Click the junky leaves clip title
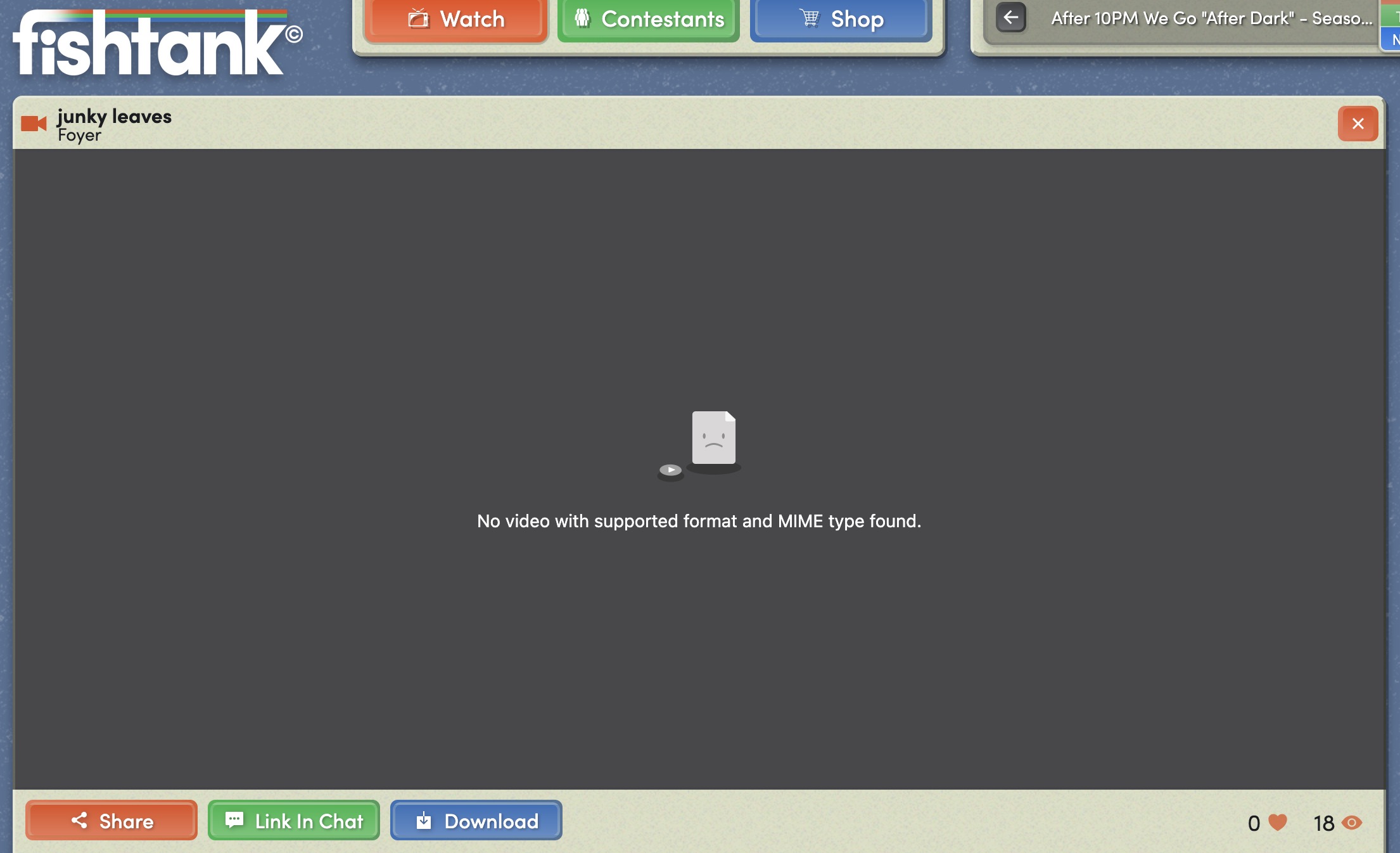The height and width of the screenshot is (853, 1400). [x=114, y=117]
